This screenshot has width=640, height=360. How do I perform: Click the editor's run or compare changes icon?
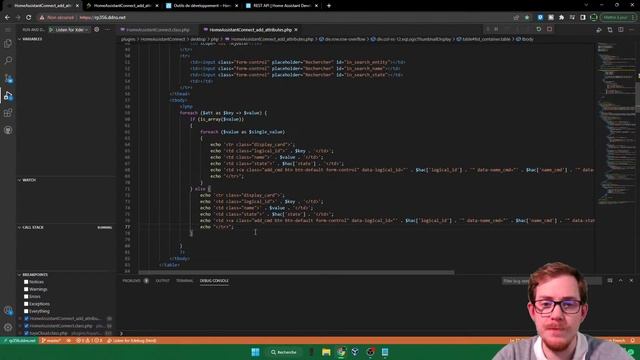point(599,30)
